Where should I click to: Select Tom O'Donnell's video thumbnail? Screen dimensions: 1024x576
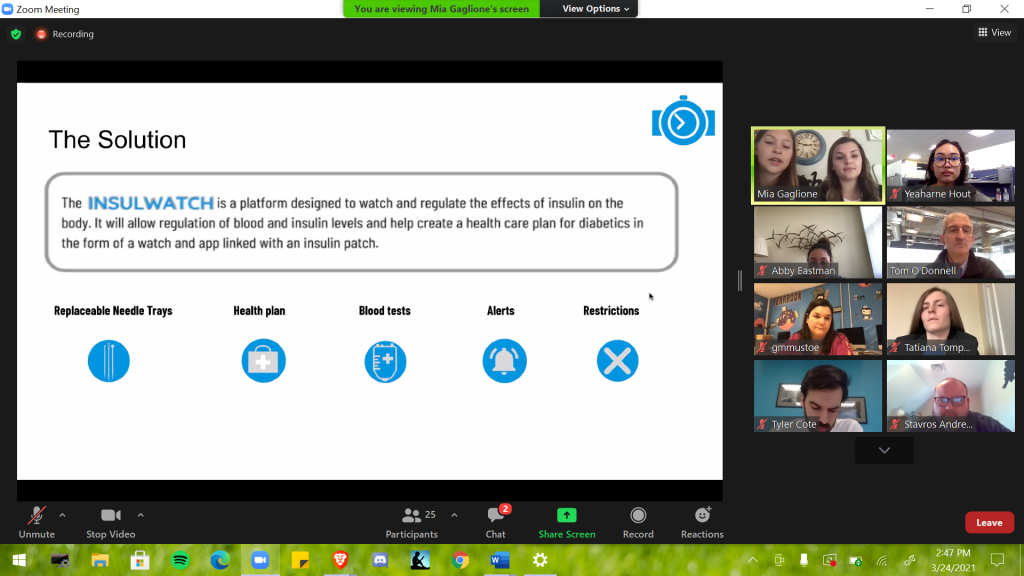click(951, 242)
